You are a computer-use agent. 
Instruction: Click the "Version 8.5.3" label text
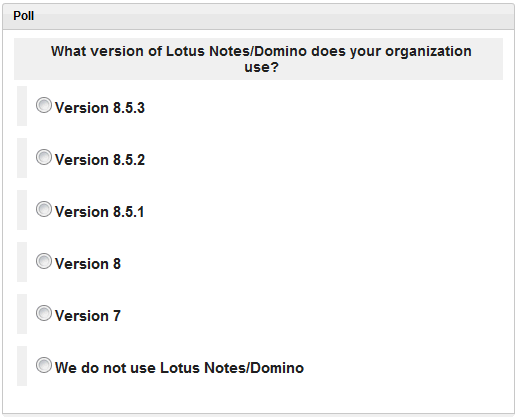tap(100, 108)
